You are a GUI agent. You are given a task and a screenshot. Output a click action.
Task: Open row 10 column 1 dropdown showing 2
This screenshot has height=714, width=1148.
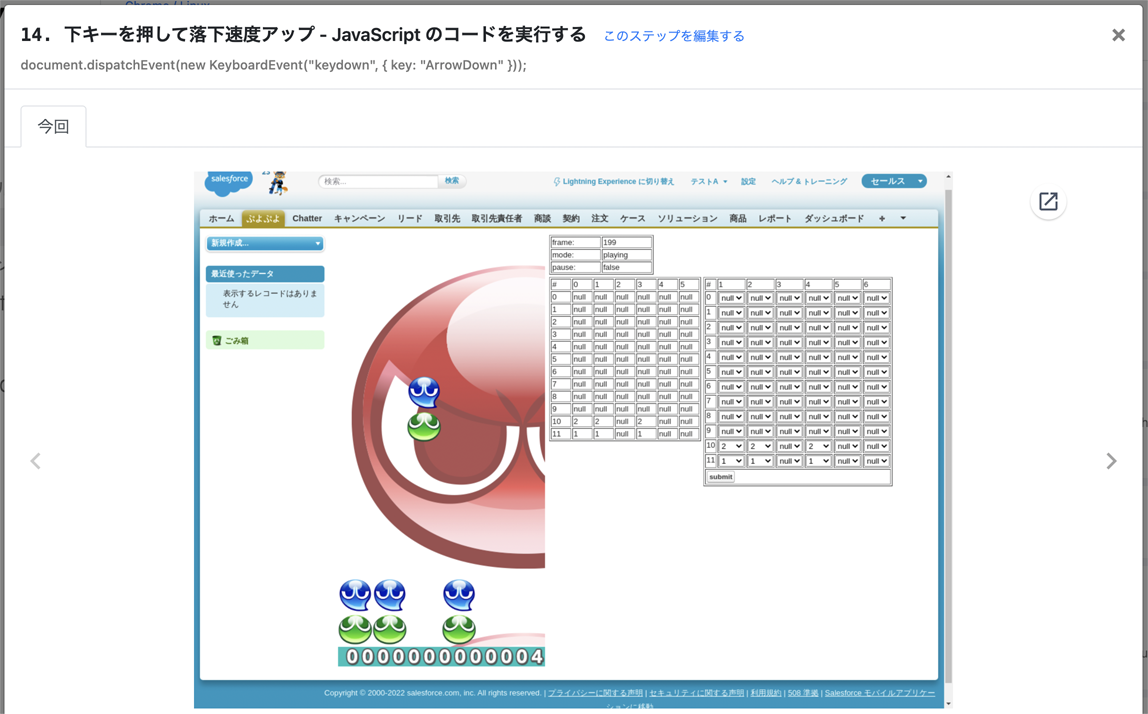pos(731,446)
